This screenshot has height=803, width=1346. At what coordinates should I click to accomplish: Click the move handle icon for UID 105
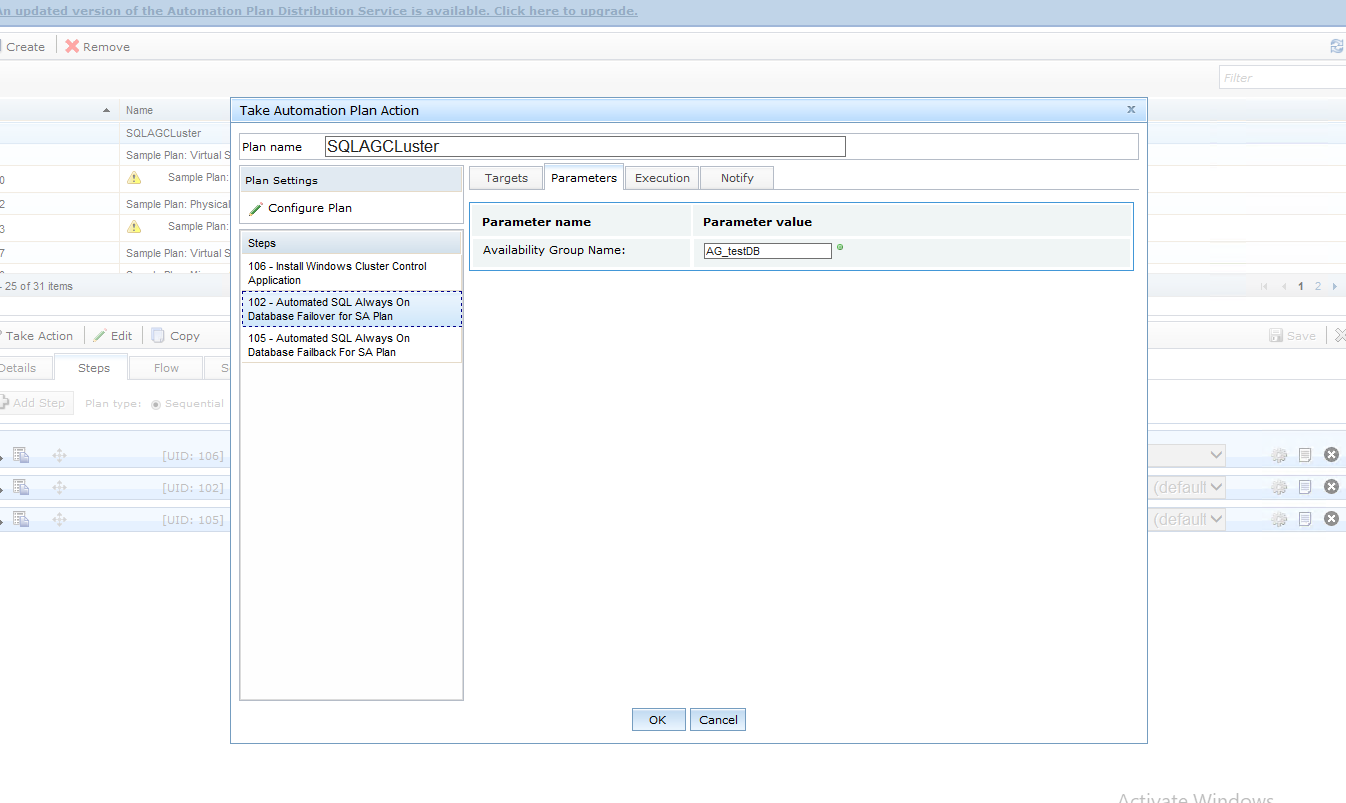click(59, 519)
